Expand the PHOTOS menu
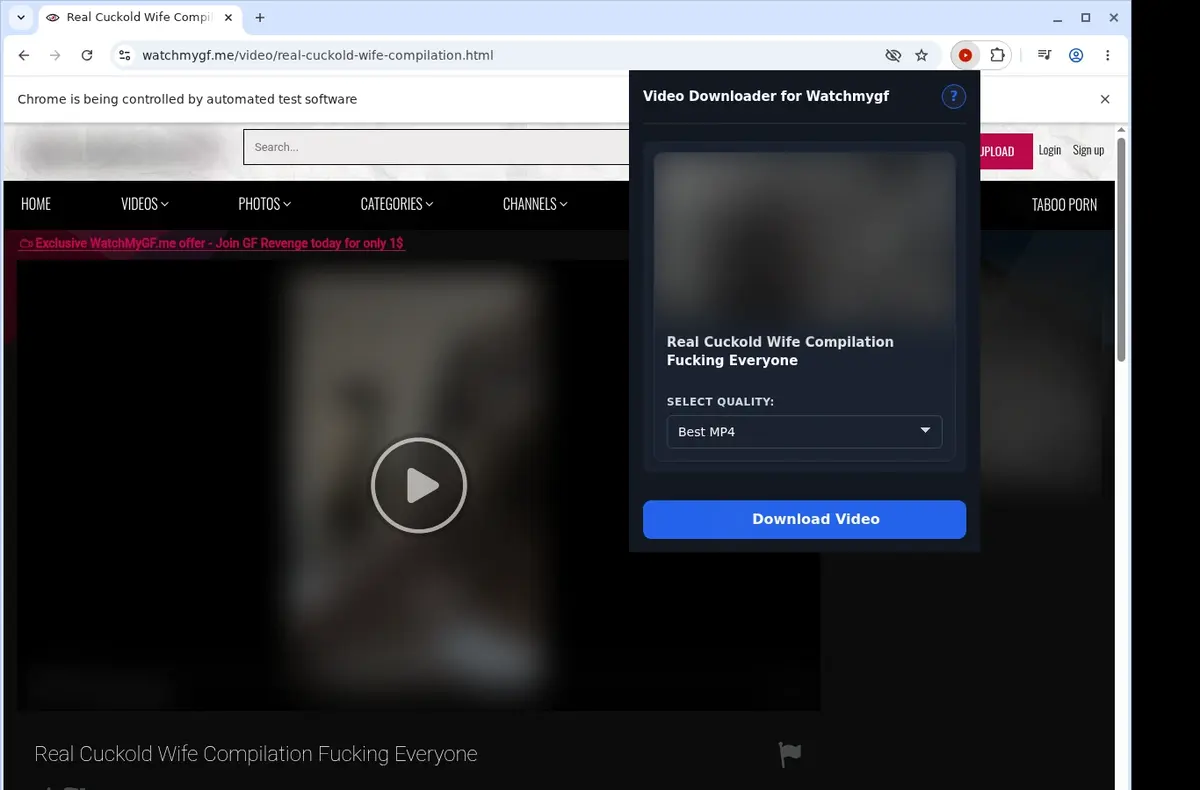Viewport: 1200px width, 790px height. coord(265,204)
